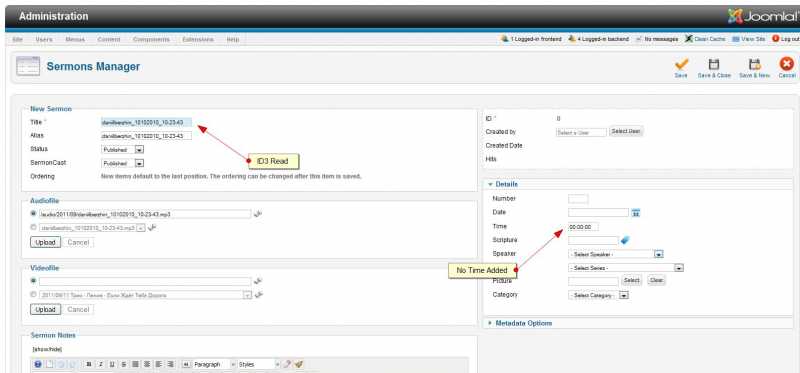Viewport: 800px width, 373px height.
Task: Select the audiofile dropdown radio button
Action: (33, 228)
